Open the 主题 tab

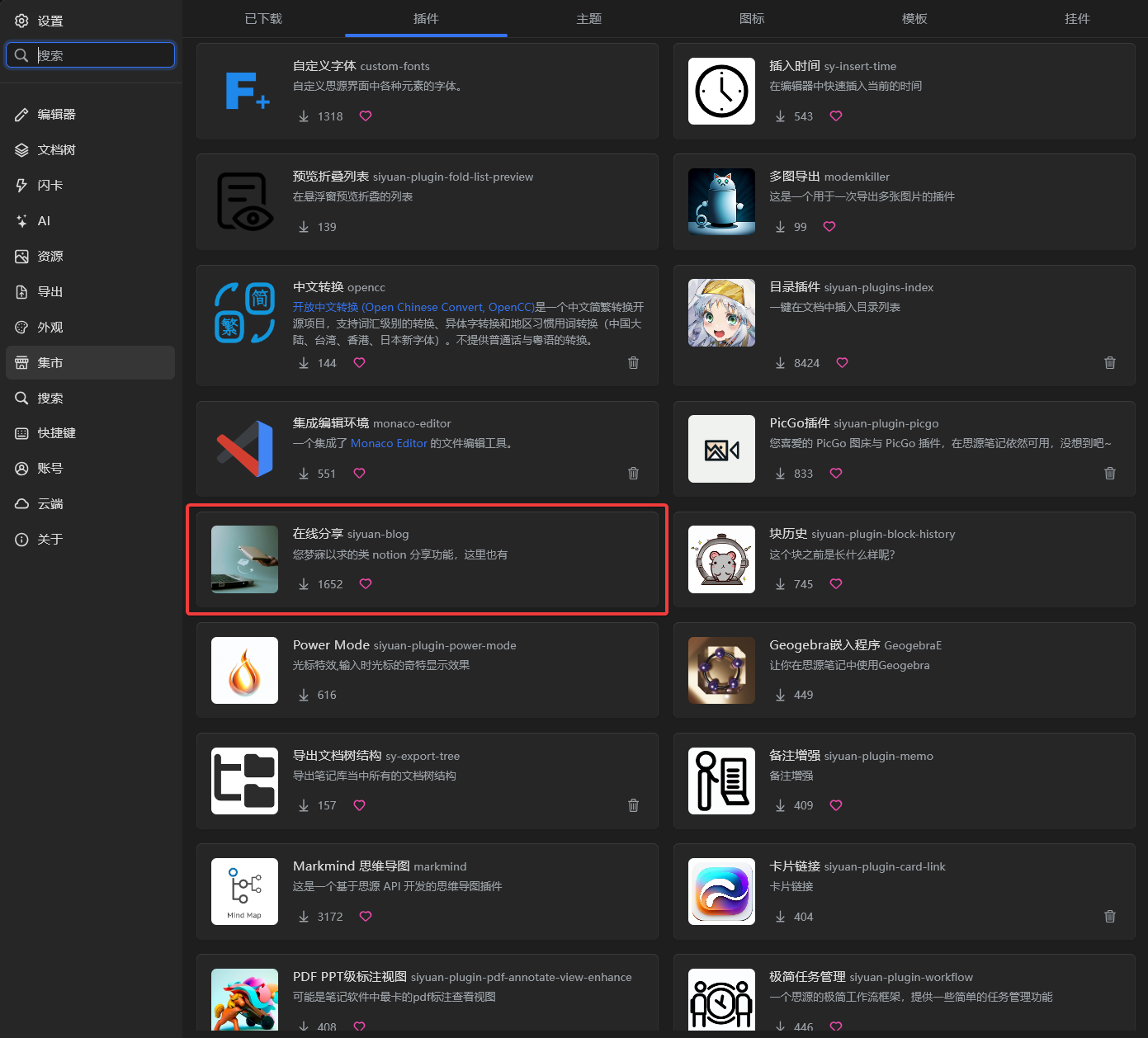pyautogui.click(x=589, y=19)
